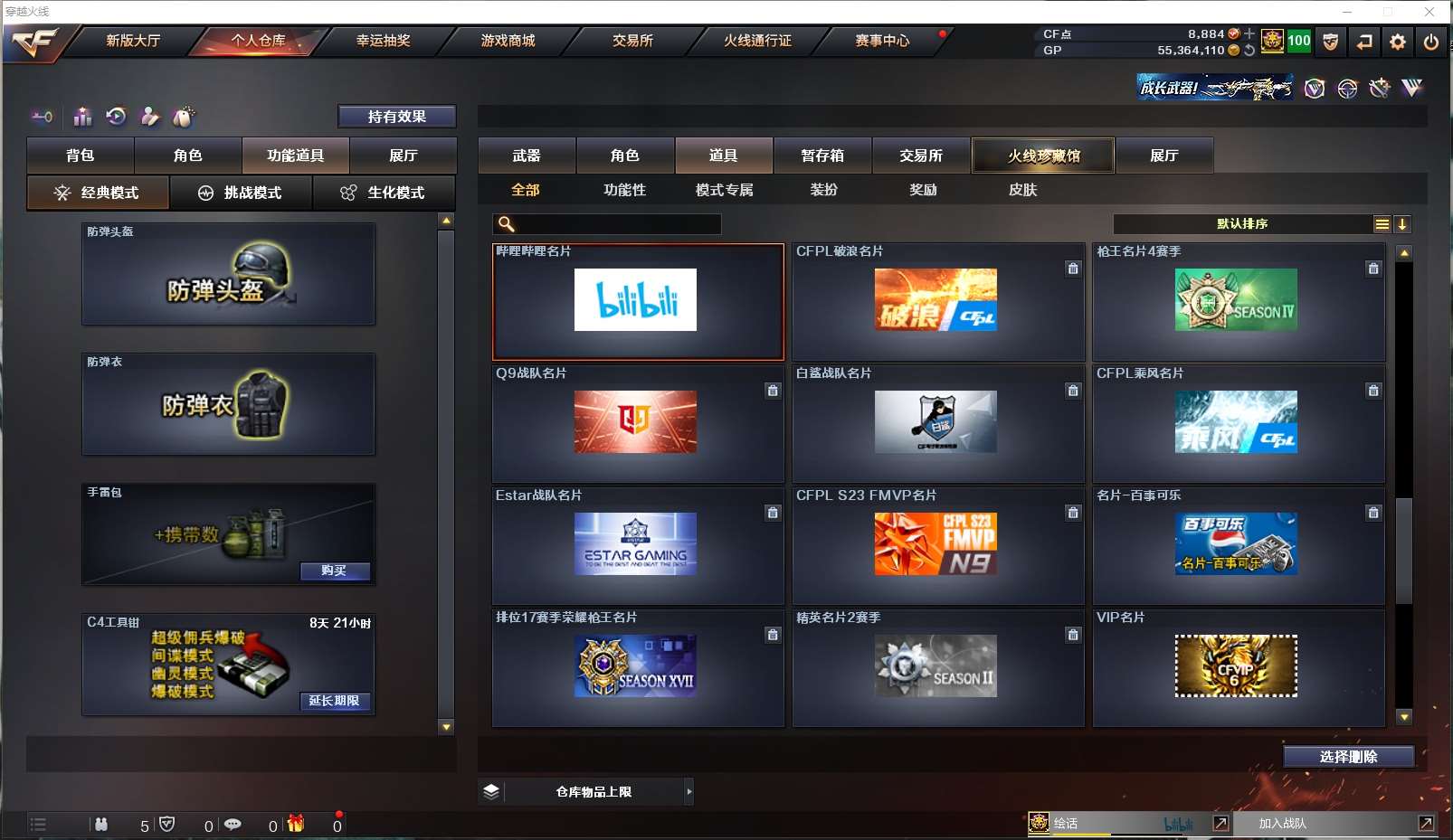Toggle sort direction arrow
The width and height of the screenshot is (1453, 840).
[x=1402, y=224]
